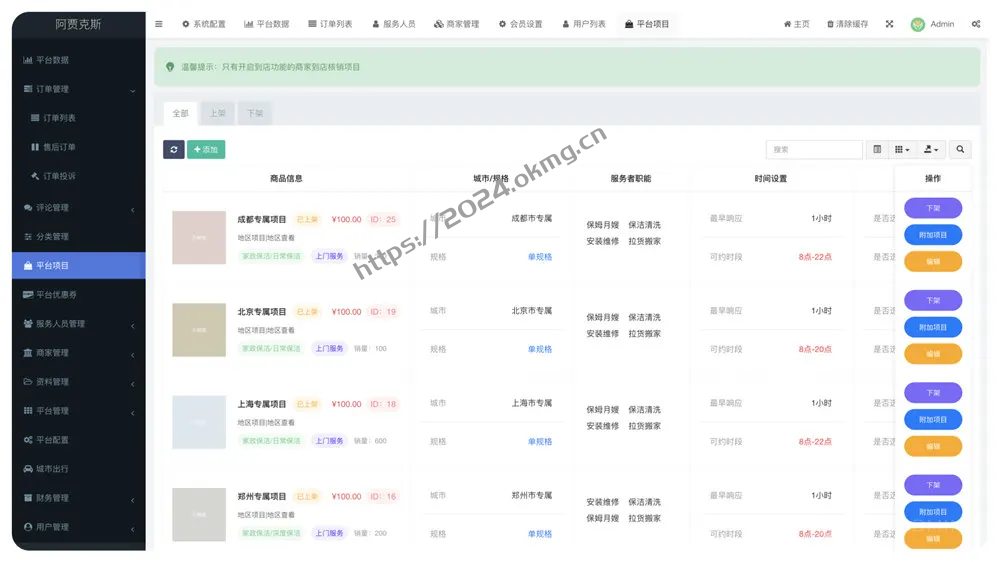Click 附加项目 for 郑州专属项目

[933, 512]
